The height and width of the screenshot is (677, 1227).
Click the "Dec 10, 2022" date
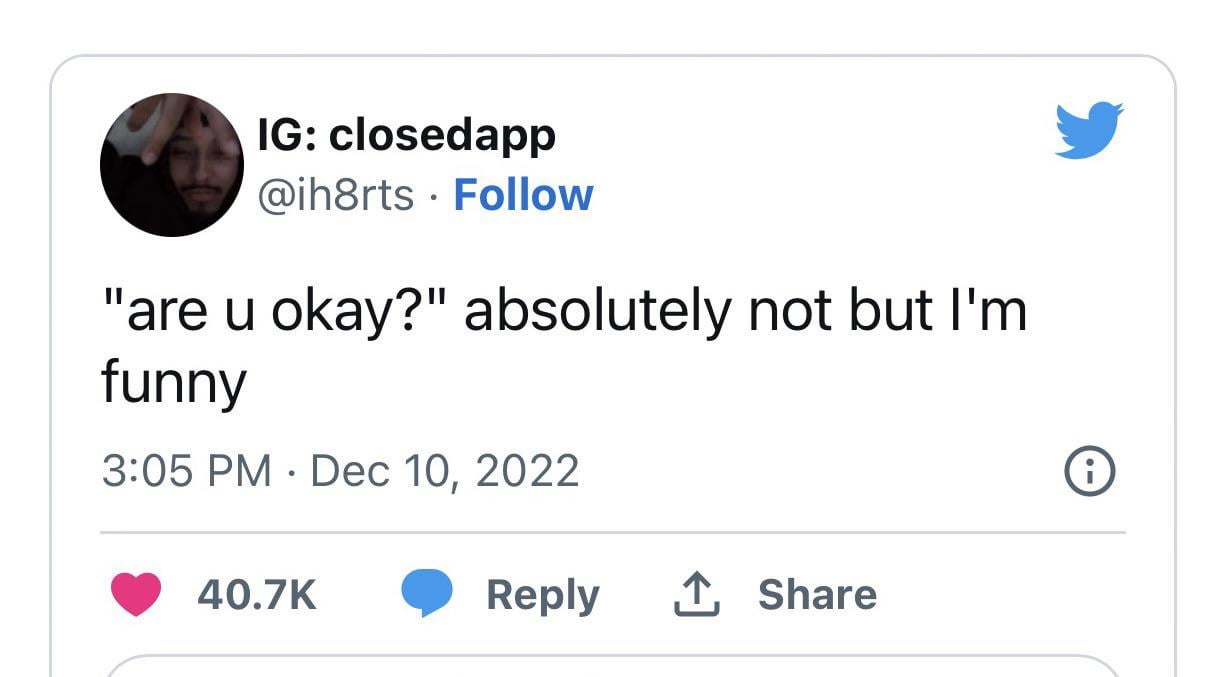coord(445,470)
